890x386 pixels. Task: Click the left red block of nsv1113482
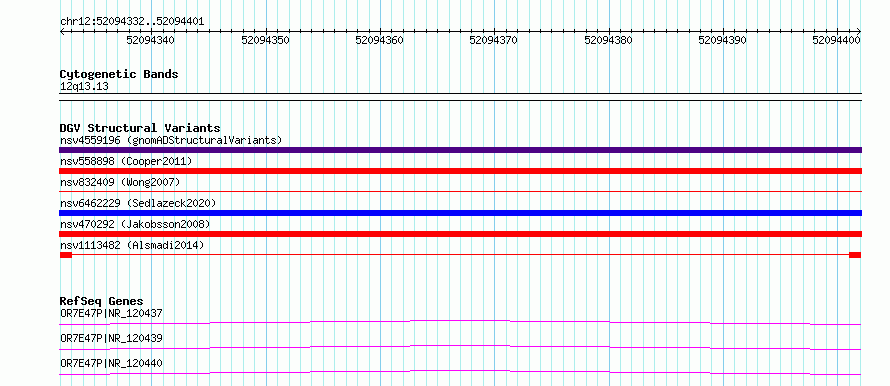click(66, 255)
